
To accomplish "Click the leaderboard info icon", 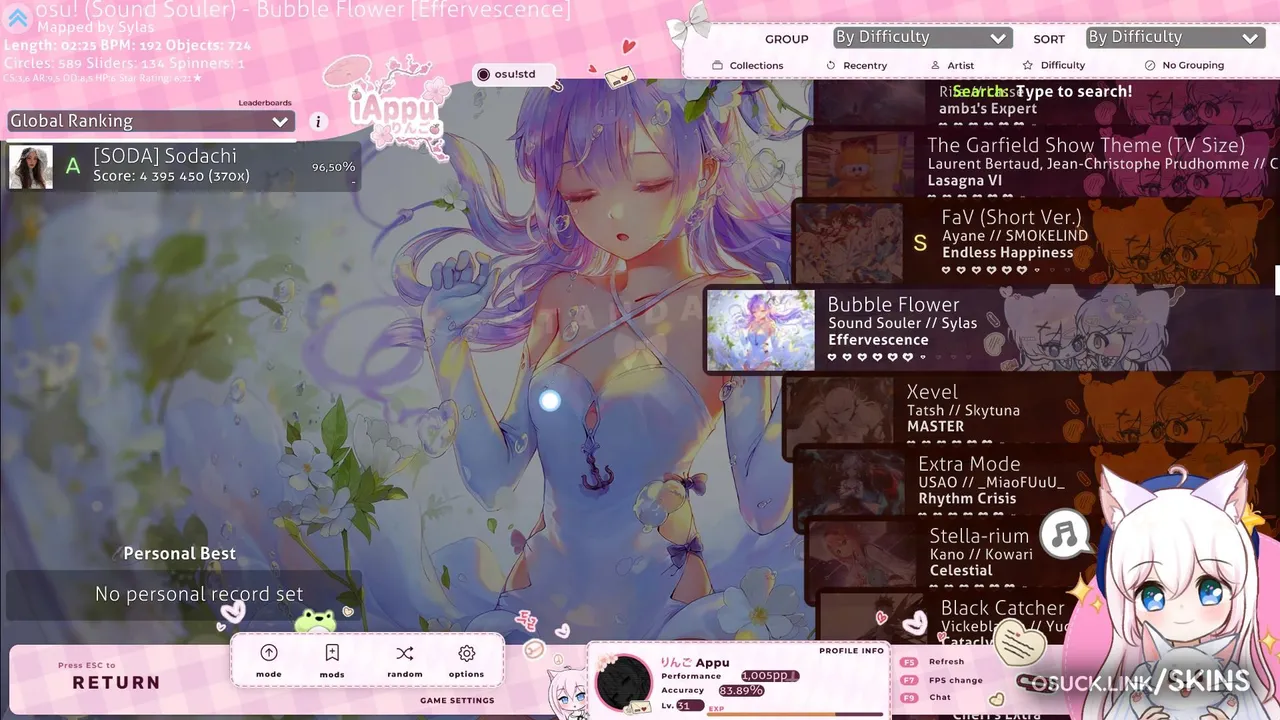I will point(319,122).
